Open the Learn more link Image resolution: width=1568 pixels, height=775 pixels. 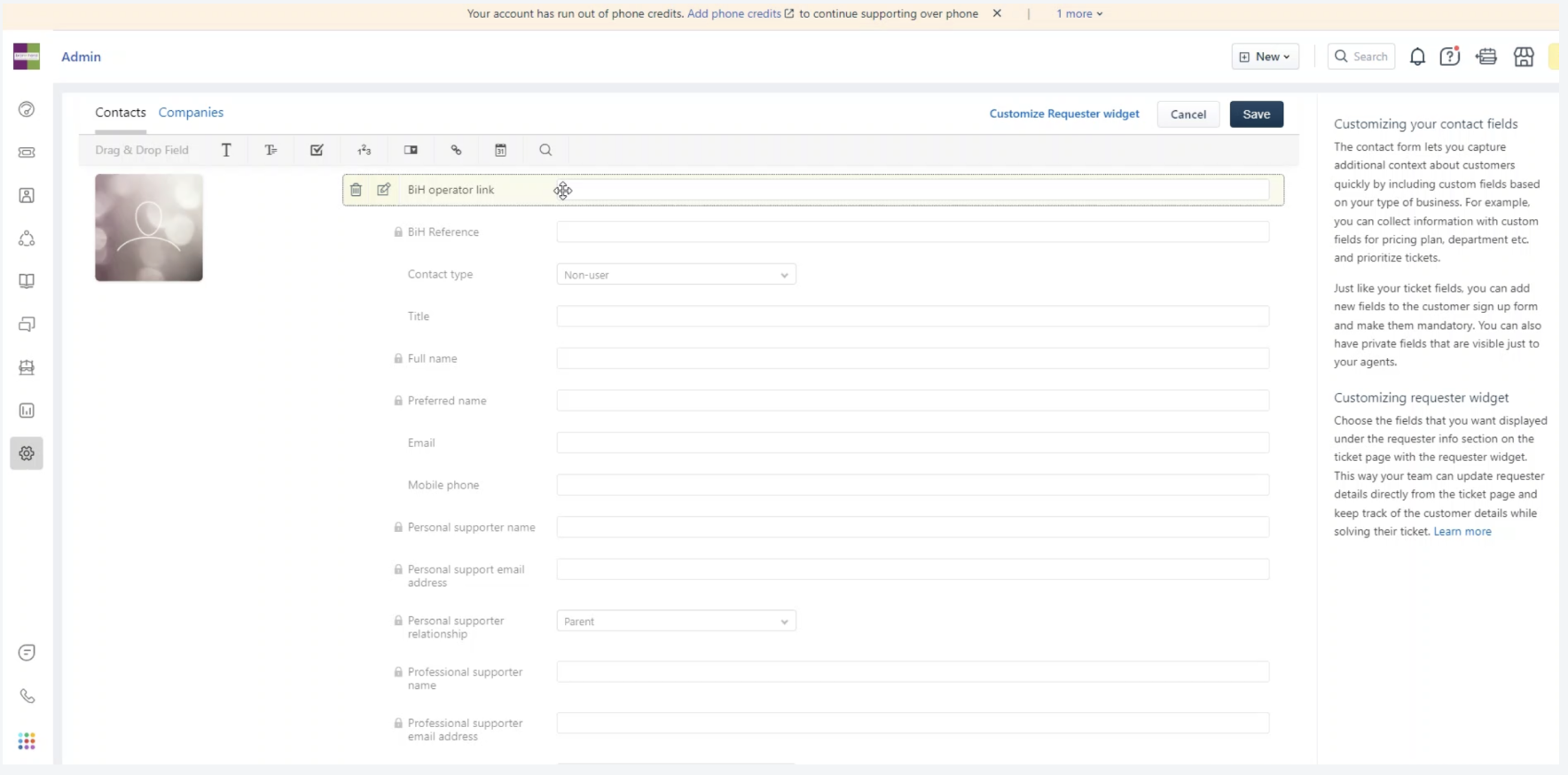[x=1462, y=531]
